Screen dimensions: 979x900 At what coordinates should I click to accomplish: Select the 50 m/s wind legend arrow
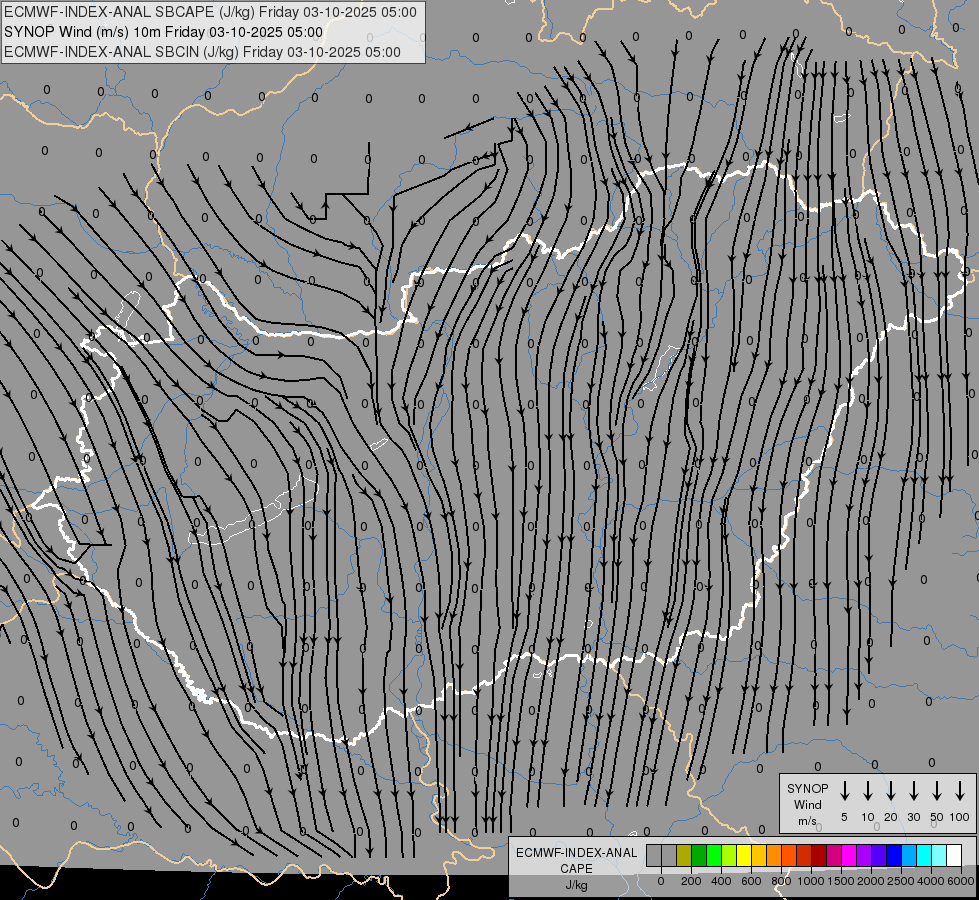(936, 791)
